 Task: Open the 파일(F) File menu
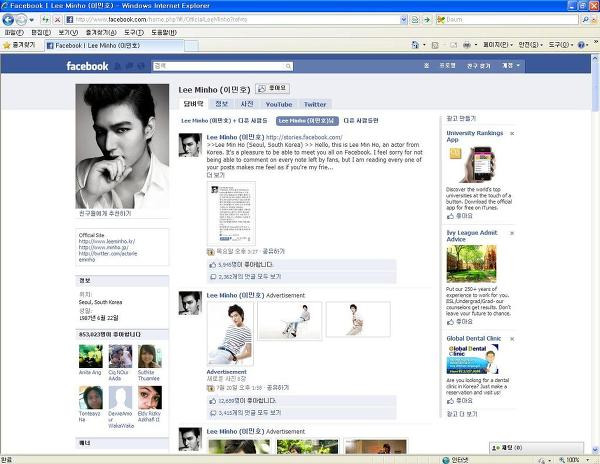pos(14,33)
